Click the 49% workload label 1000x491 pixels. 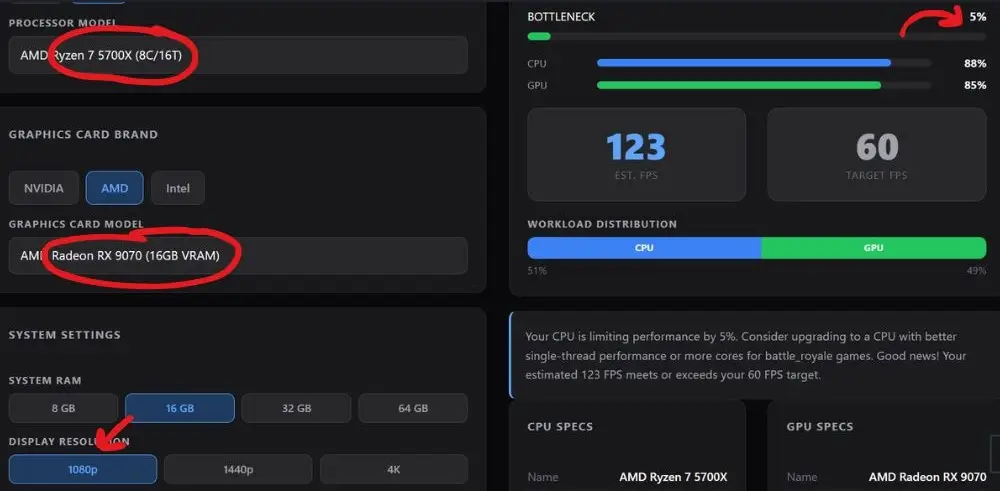tap(976, 270)
